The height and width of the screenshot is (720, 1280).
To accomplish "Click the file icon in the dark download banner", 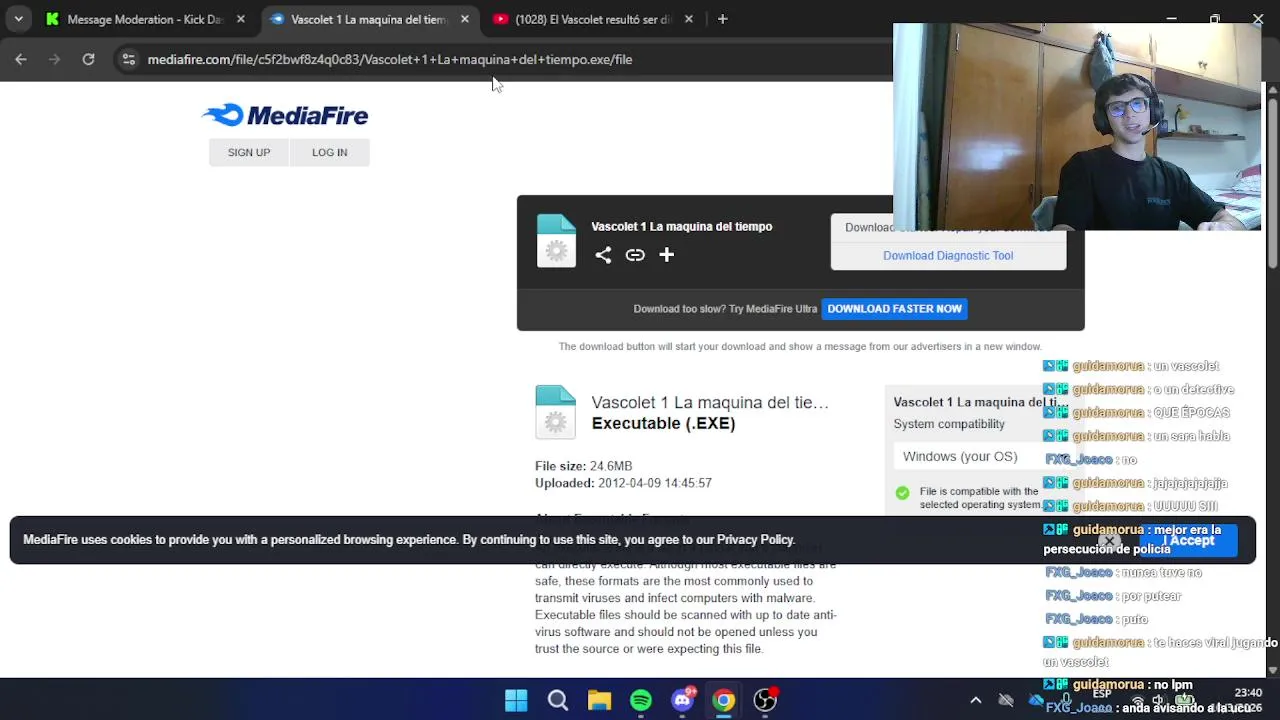I will [556, 241].
